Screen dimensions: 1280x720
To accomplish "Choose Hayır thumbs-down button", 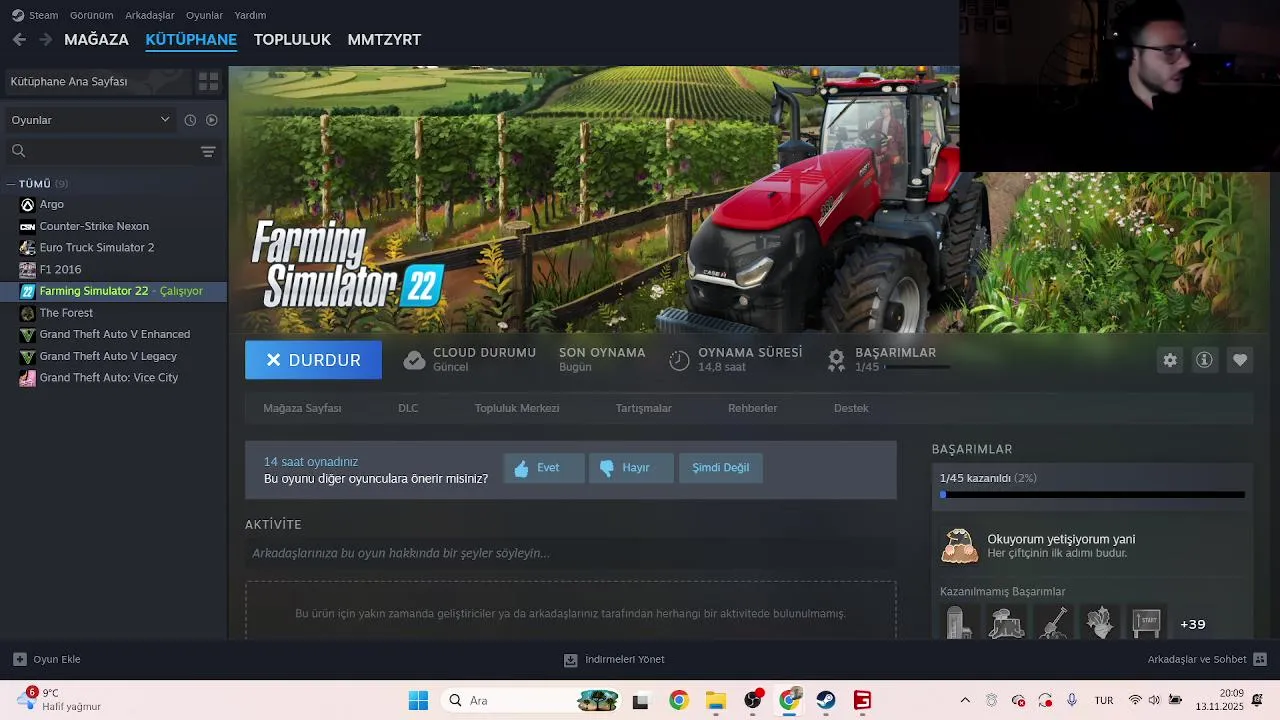I will (x=631, y=468).
